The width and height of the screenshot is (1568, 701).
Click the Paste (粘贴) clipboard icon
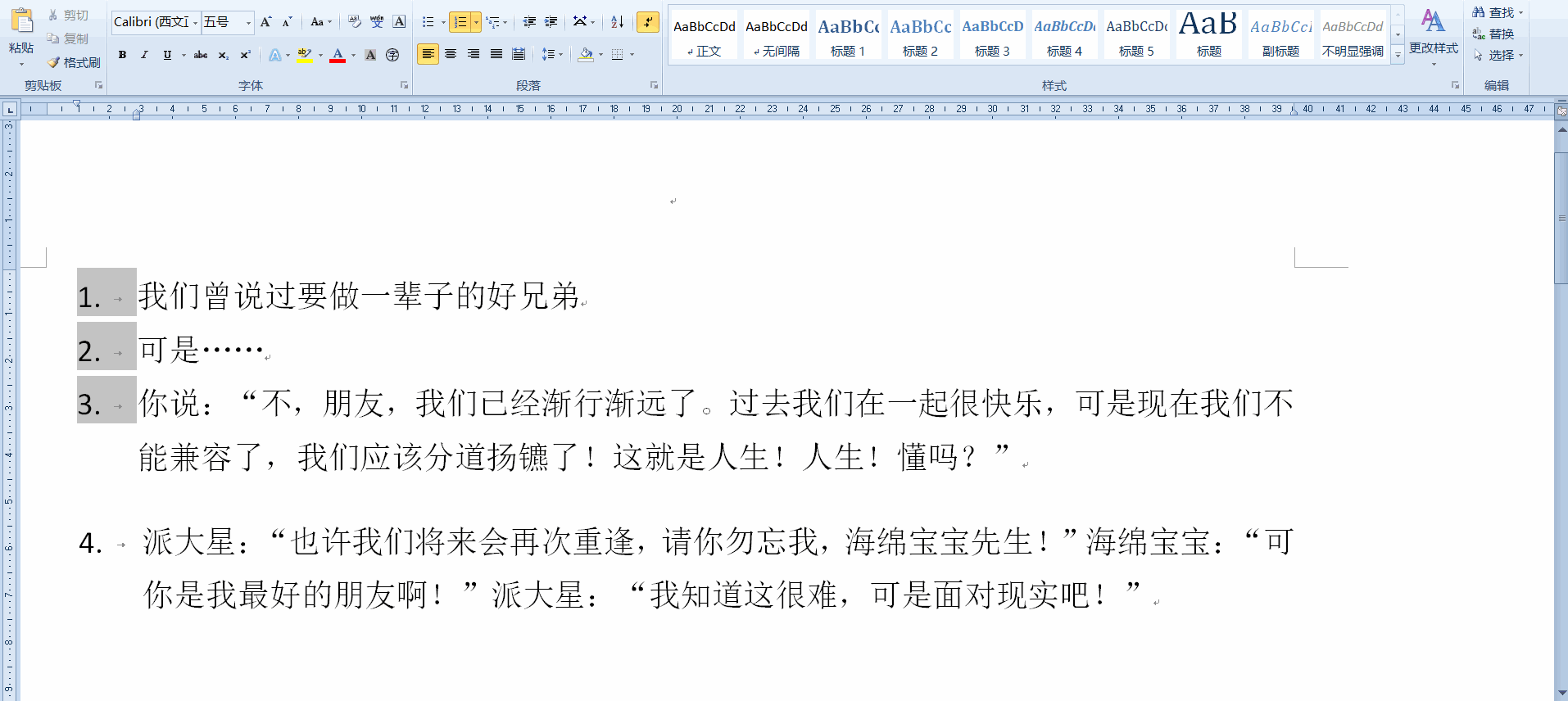coord(21,20)
